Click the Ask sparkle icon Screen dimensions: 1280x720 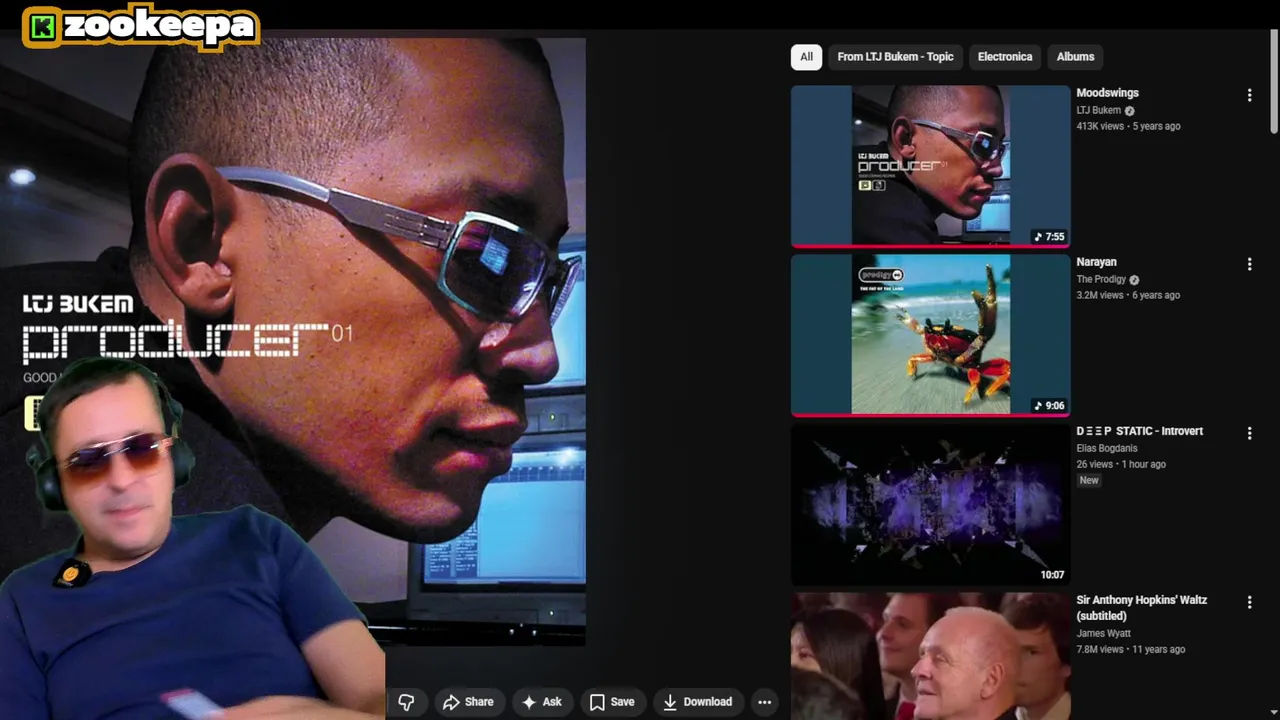[x=529, y=702]
